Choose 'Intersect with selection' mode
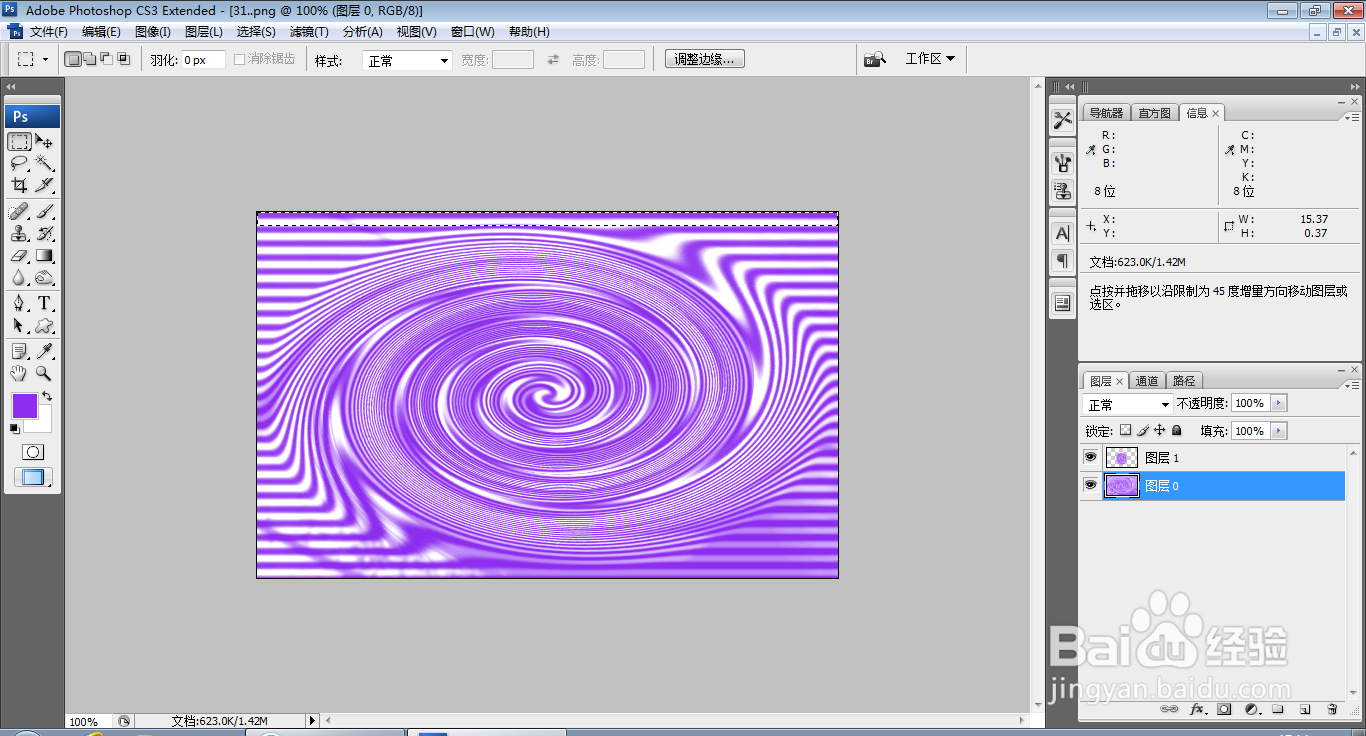1366x736 pixels. coord(124,59)
